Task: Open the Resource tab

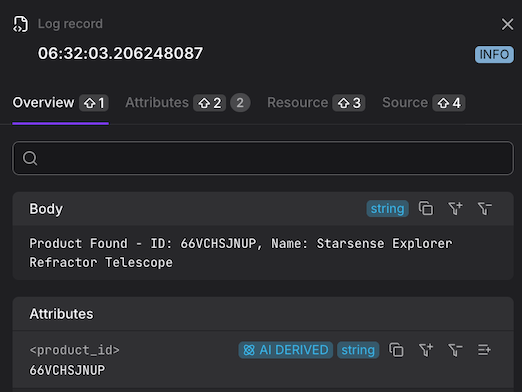Action: pyautogui.click(x=316, y=103)
